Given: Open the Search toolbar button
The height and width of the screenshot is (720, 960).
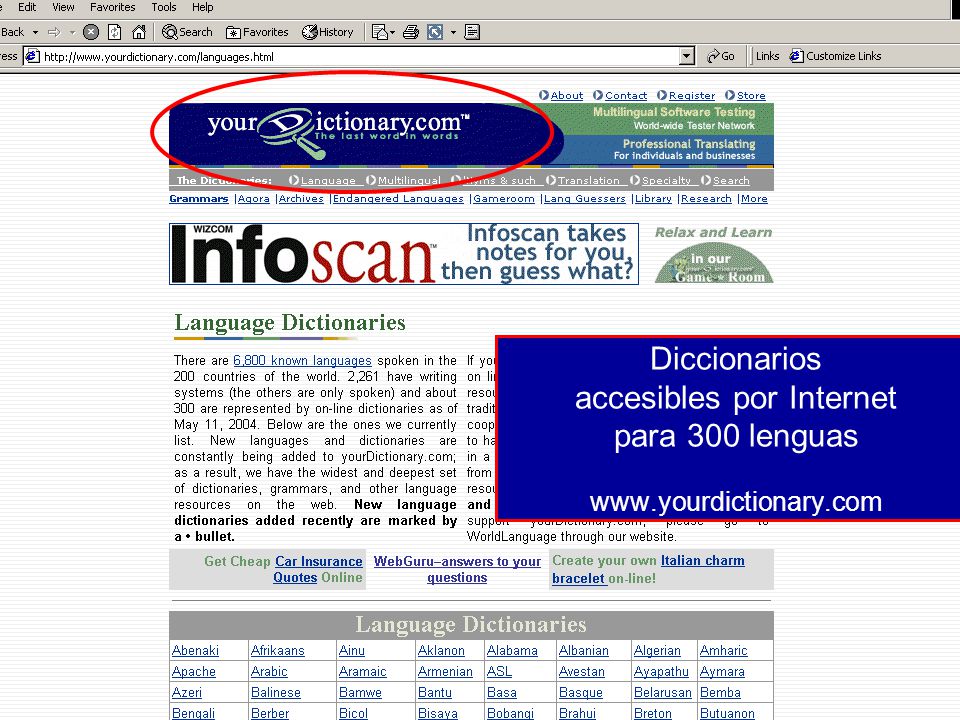Looking at the screenshot, I should point(187,32).
